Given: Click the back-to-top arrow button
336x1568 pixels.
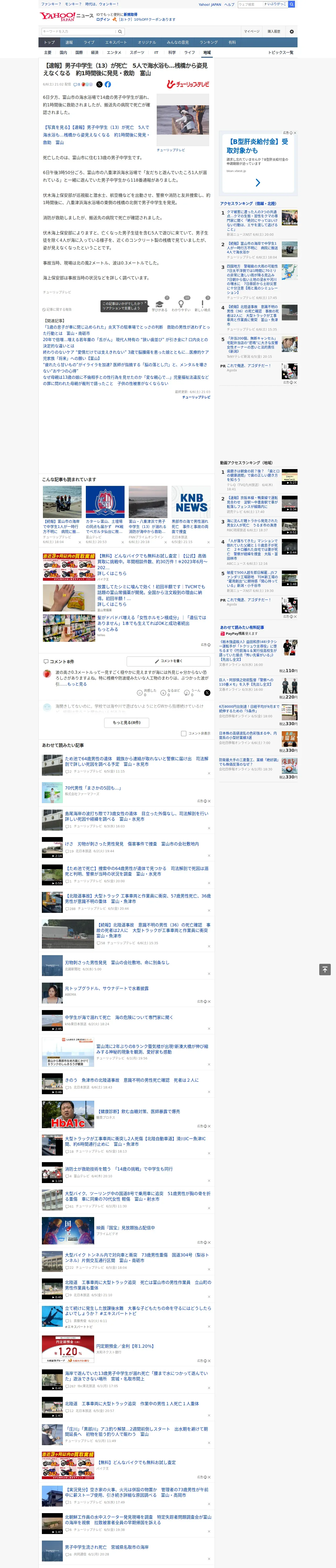Looking at the screenshot, I should click(x=325, y=970).
